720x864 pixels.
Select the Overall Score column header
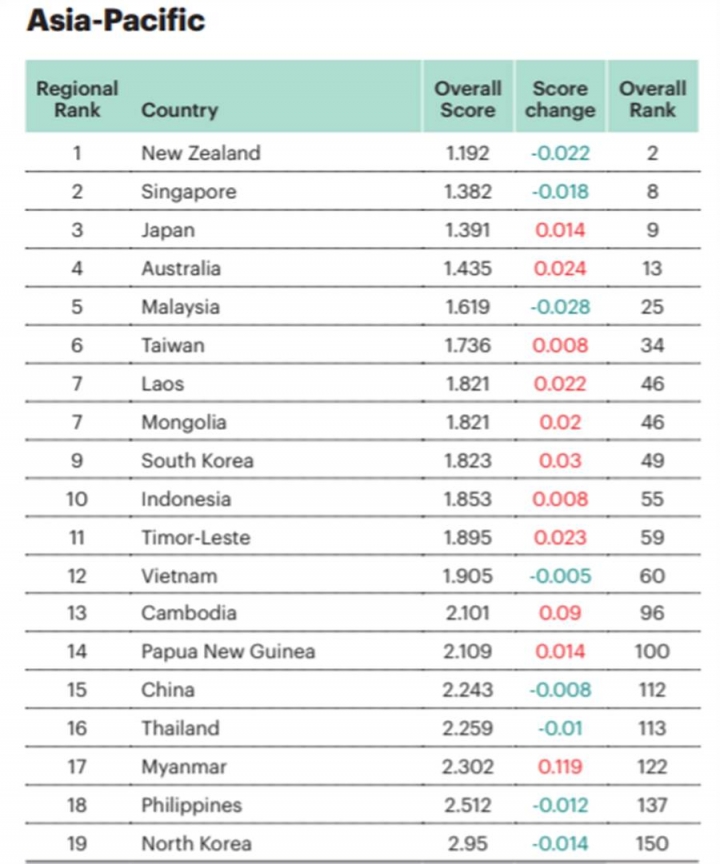click(468, 99)
